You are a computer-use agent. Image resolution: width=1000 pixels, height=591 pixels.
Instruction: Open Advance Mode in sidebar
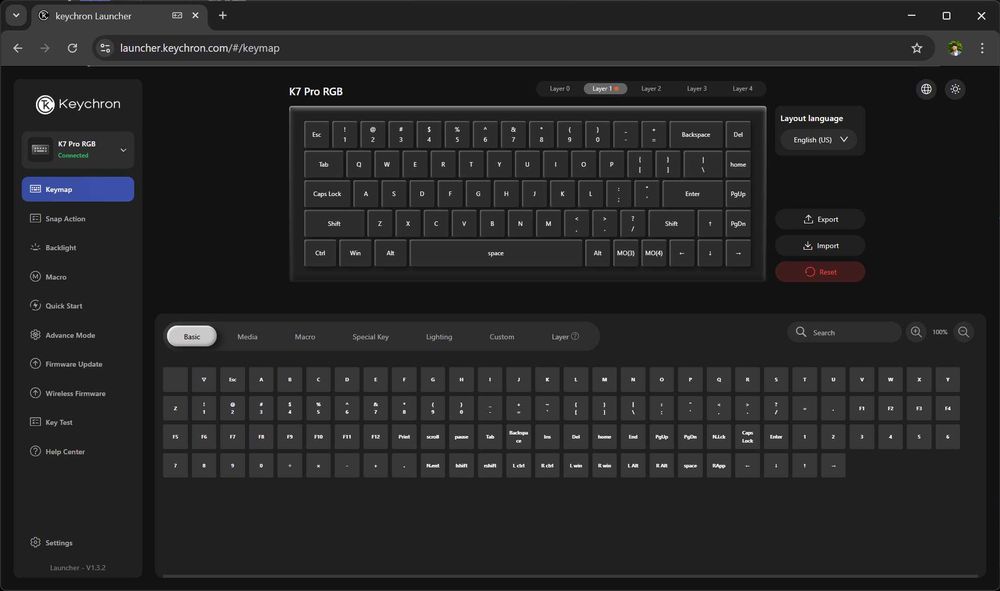[x=78, y=335]
